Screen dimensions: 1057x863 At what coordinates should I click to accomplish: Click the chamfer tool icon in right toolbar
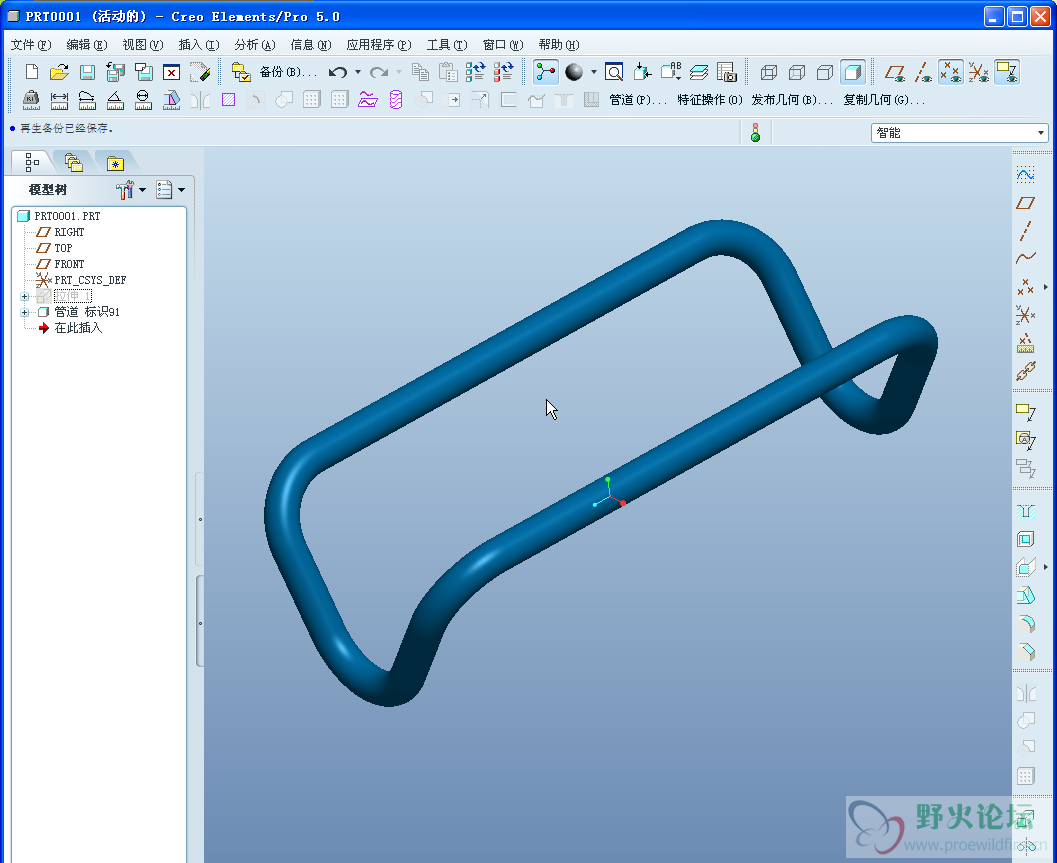1025,651
